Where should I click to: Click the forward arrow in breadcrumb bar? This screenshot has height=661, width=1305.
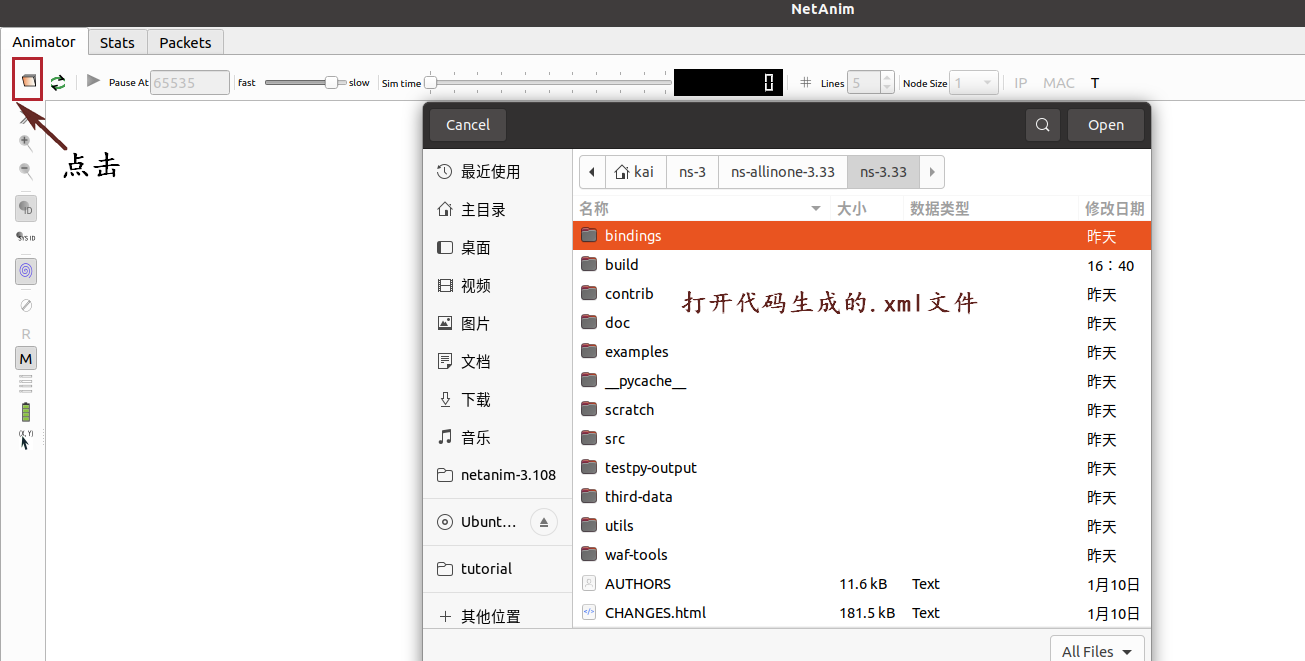931,172
